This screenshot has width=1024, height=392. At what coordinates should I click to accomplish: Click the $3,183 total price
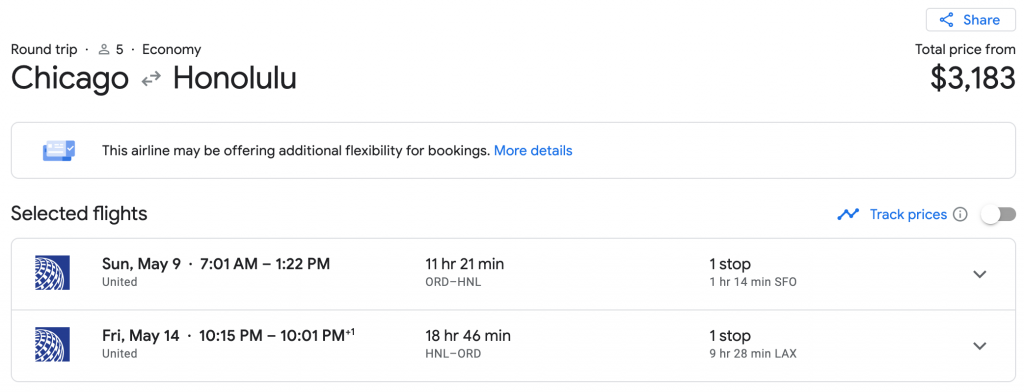pyautogui.click(x=973, y=78)
